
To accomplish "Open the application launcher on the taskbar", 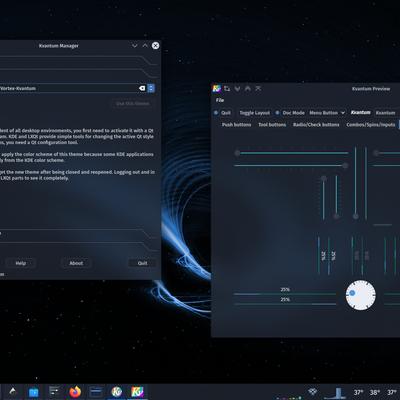I will click(12, 392).
